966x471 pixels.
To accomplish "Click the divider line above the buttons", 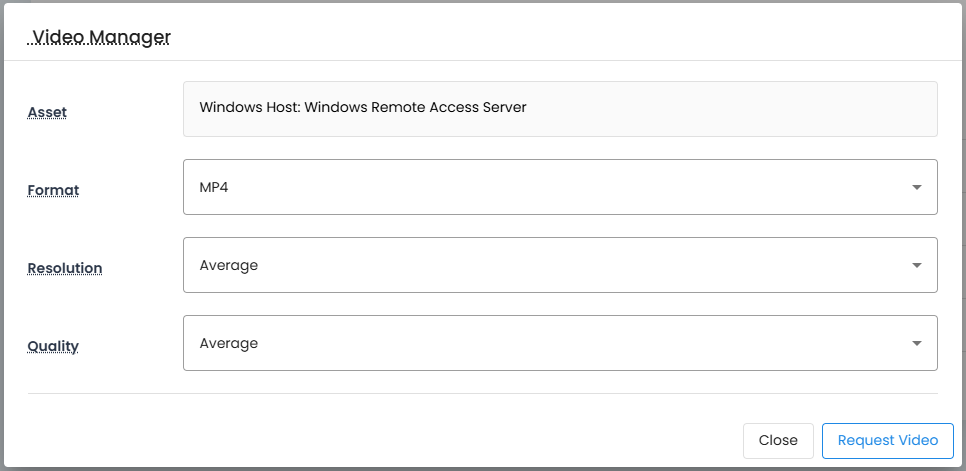I will (x=482, y=393).
